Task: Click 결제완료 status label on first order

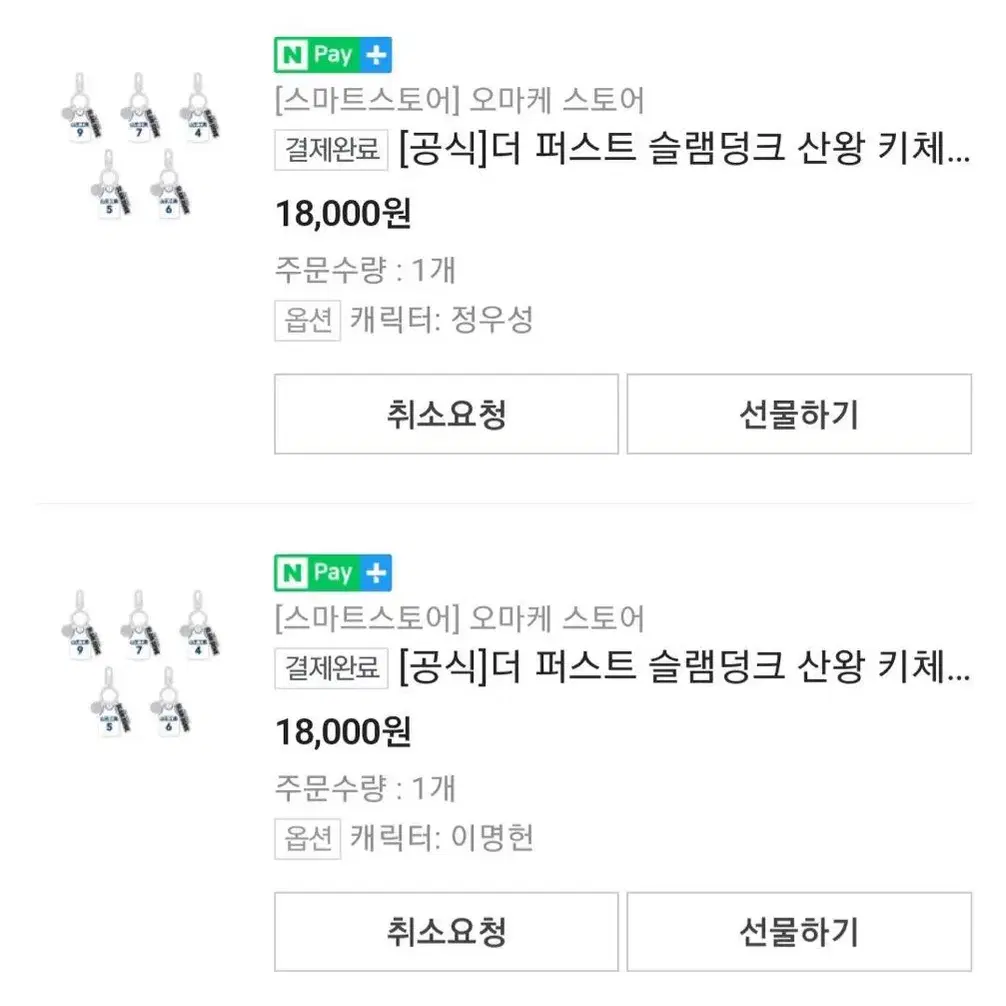Action: (331, 150)
